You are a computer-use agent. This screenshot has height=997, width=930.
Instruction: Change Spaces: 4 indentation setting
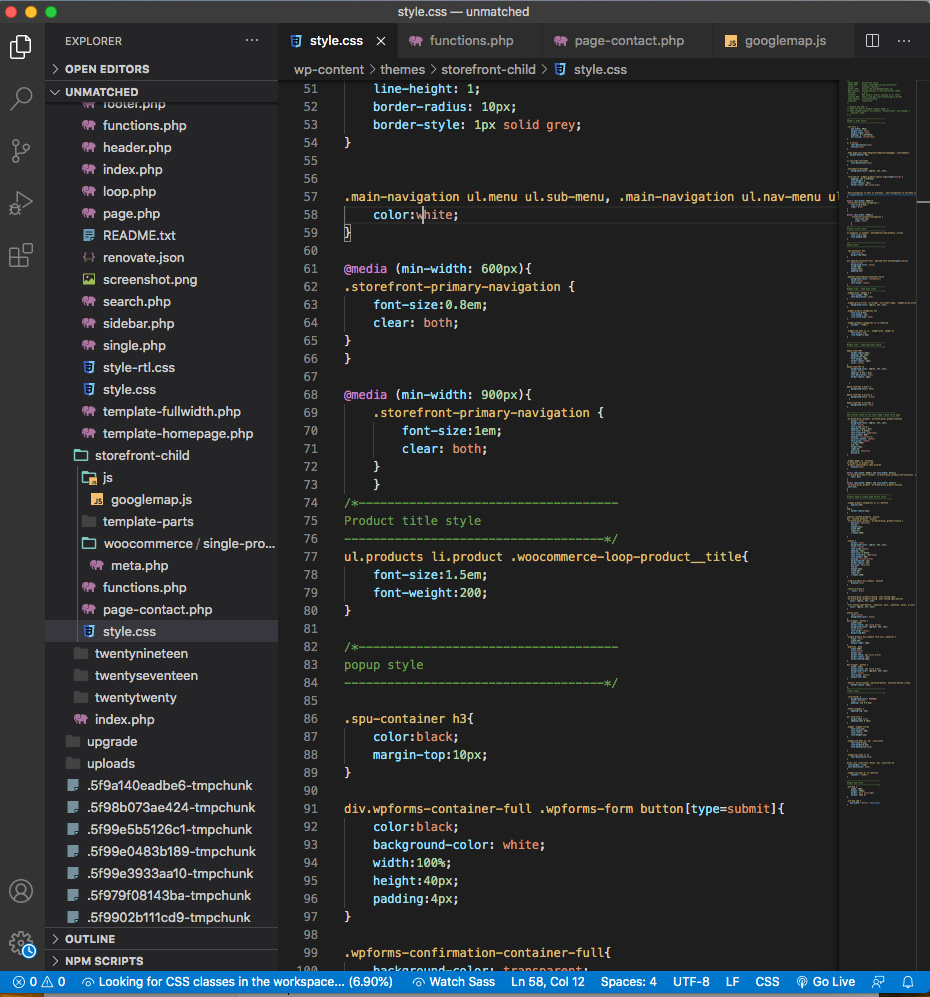[x=628, y=981]
